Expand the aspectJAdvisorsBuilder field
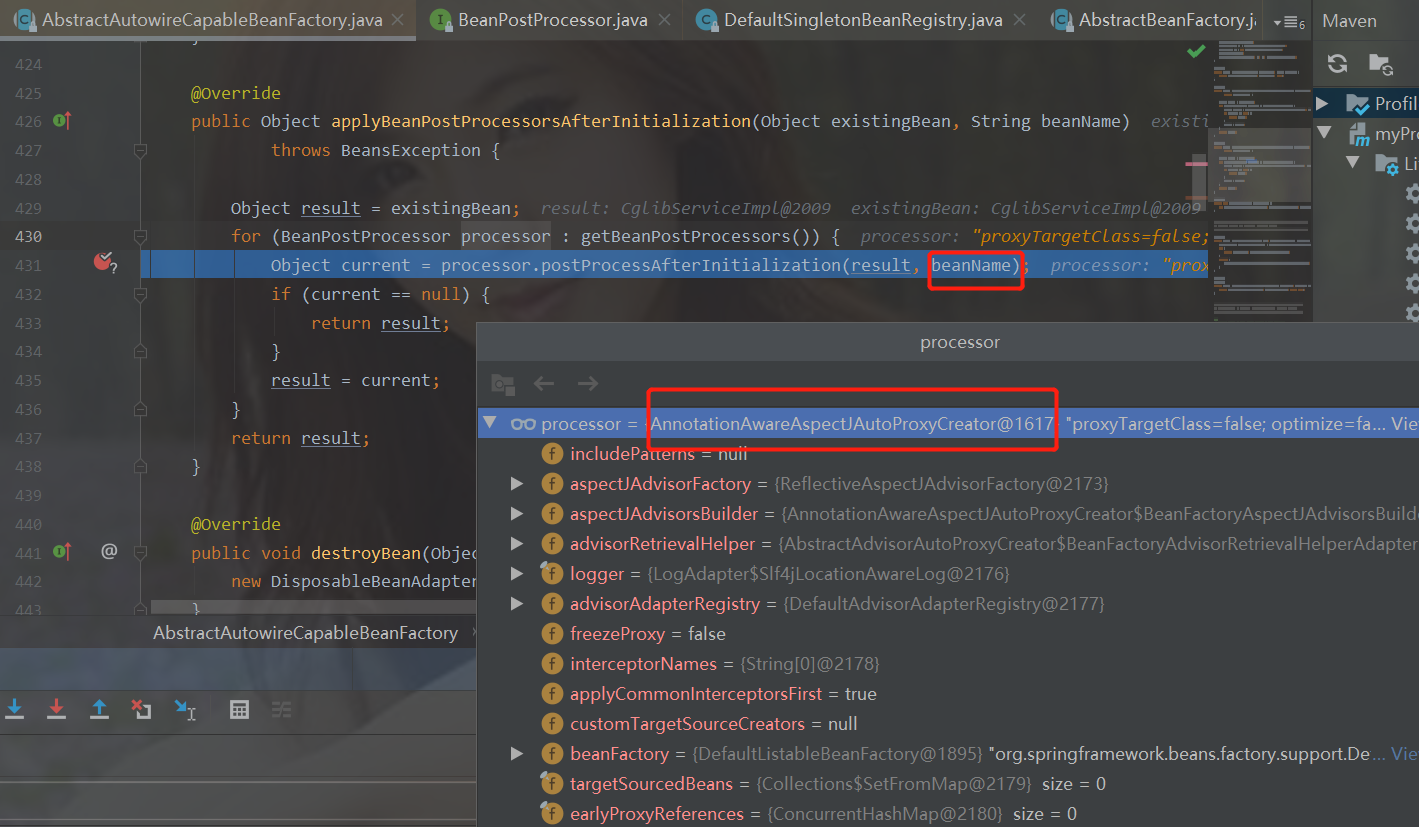This screenshot has width=1419, height=827. 517,514
